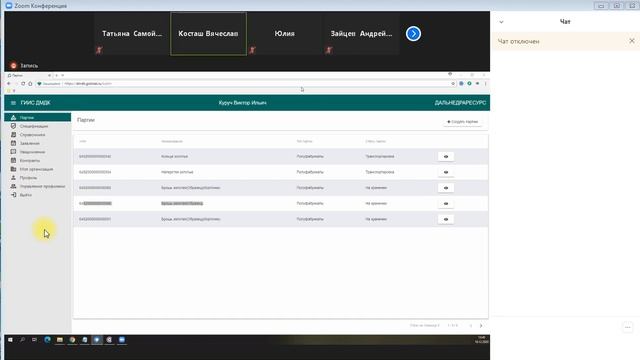Viewport: 640px width, 360px height.
Task: Click eye button in the last table row
Action: [x=446, y=219]
